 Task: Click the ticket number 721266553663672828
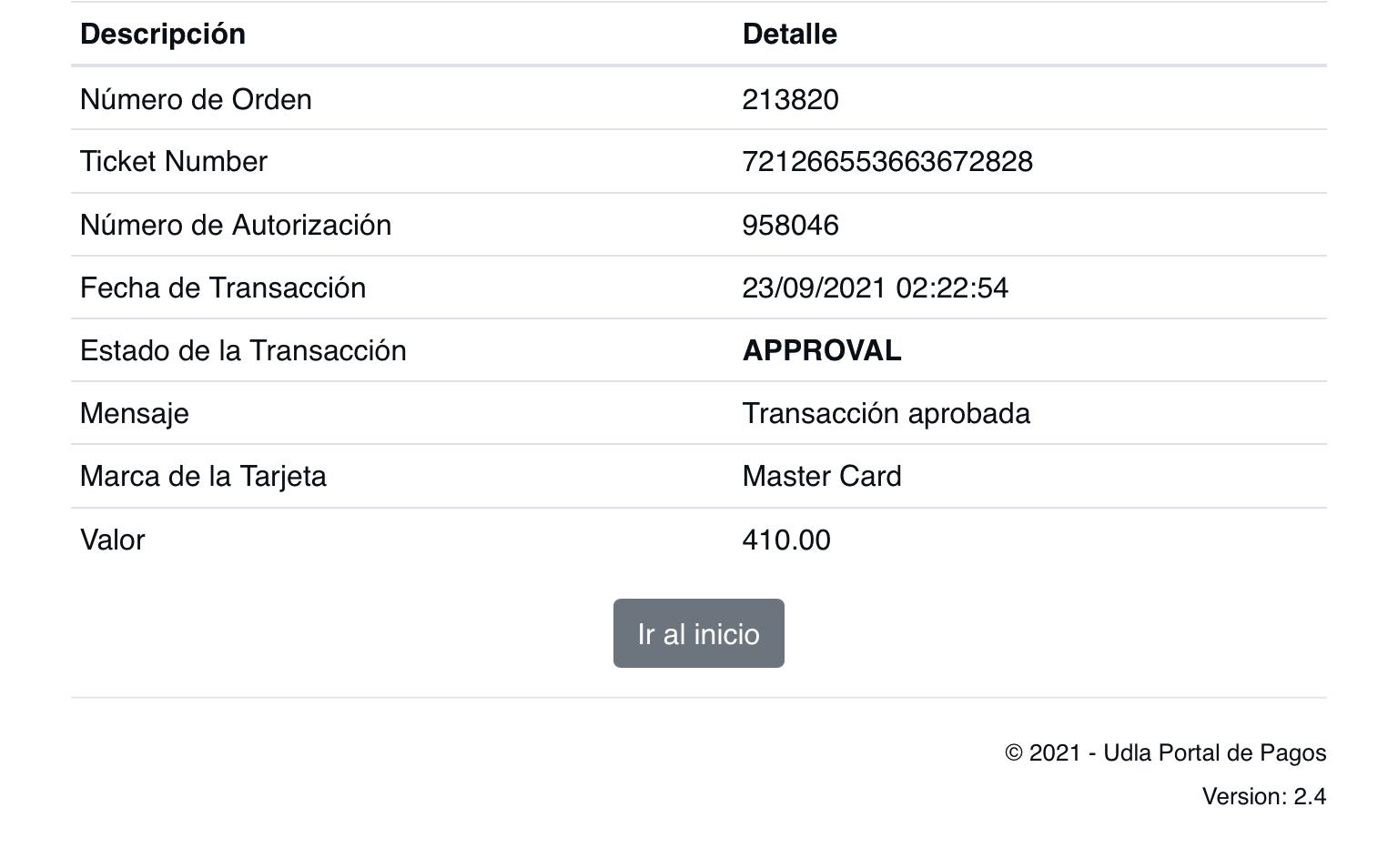886,162
